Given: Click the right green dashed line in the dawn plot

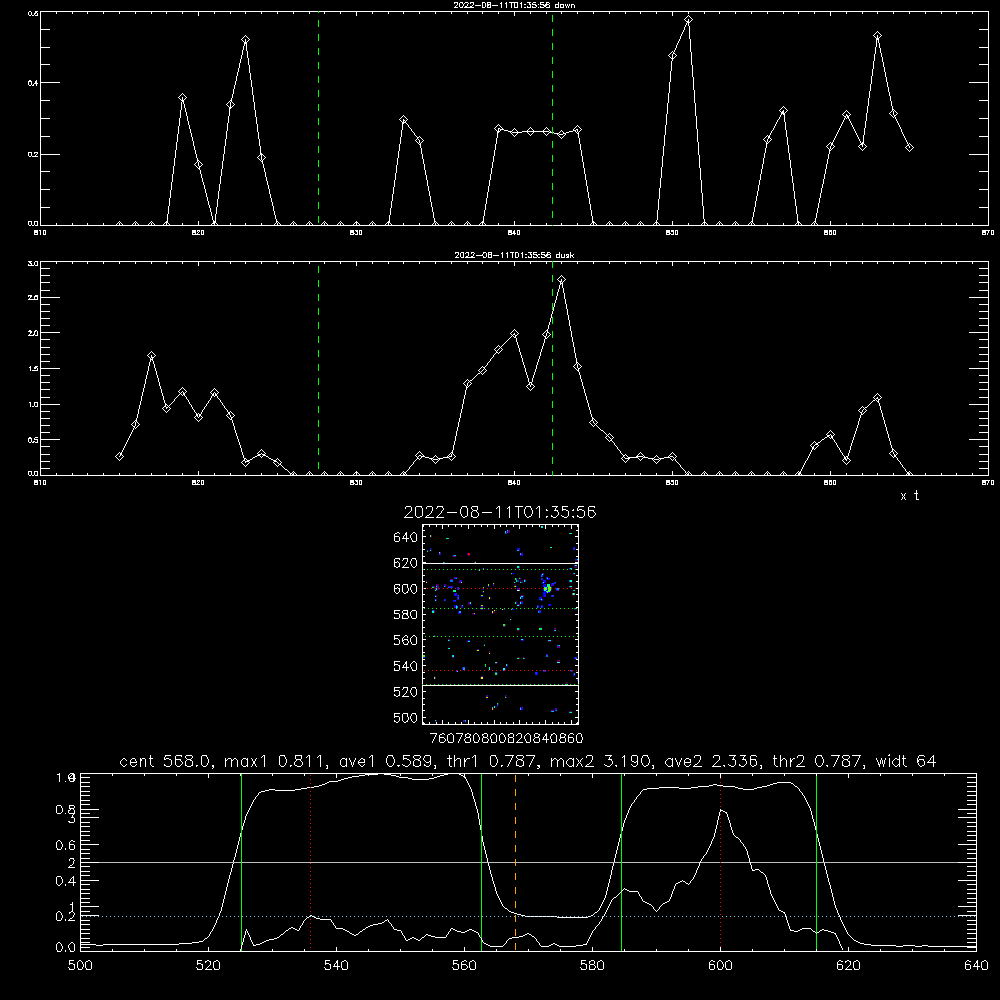Looking at the screenshot, I should point(552,118).
